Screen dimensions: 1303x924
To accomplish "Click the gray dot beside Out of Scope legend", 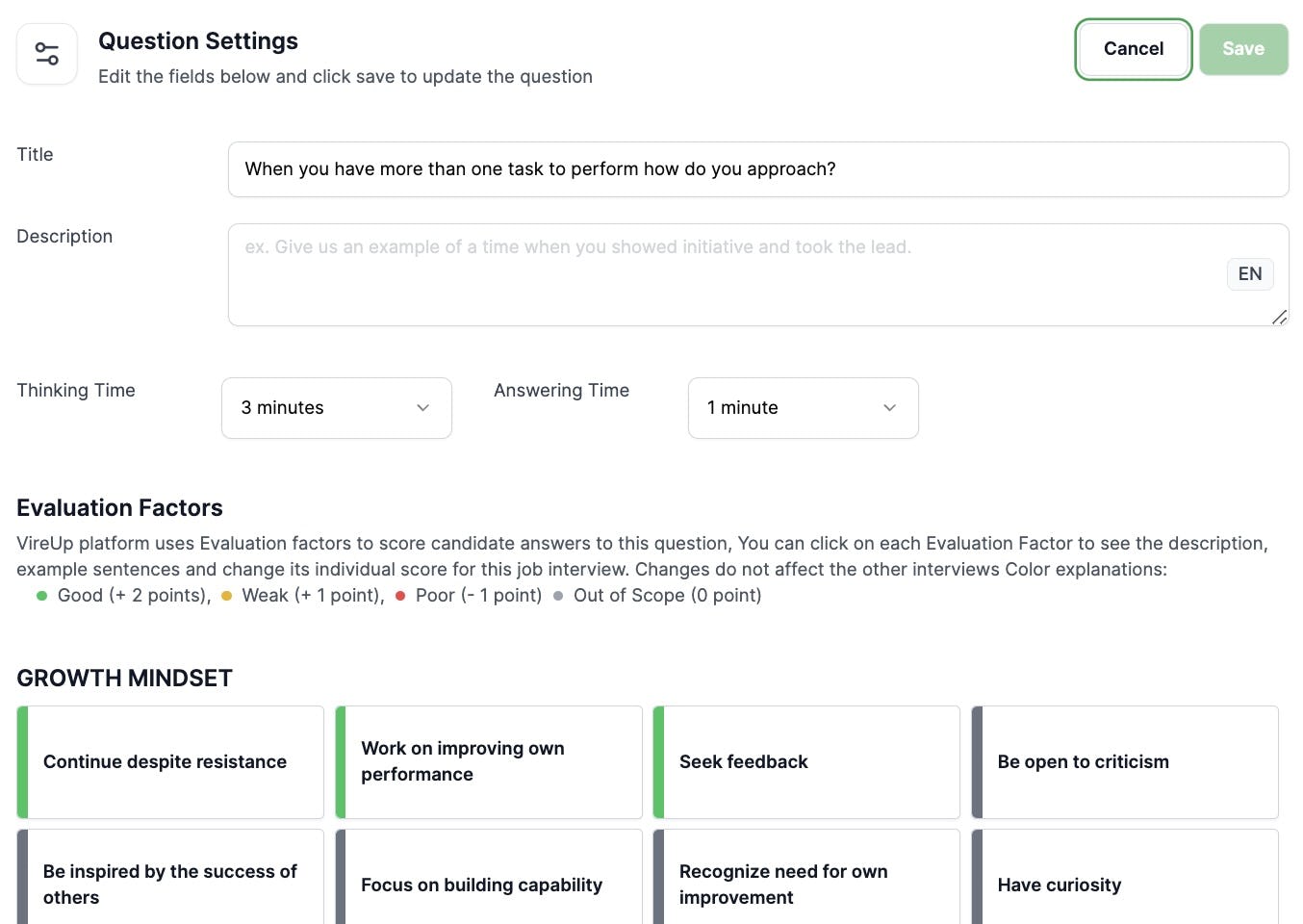I will (x=558, y=597).
